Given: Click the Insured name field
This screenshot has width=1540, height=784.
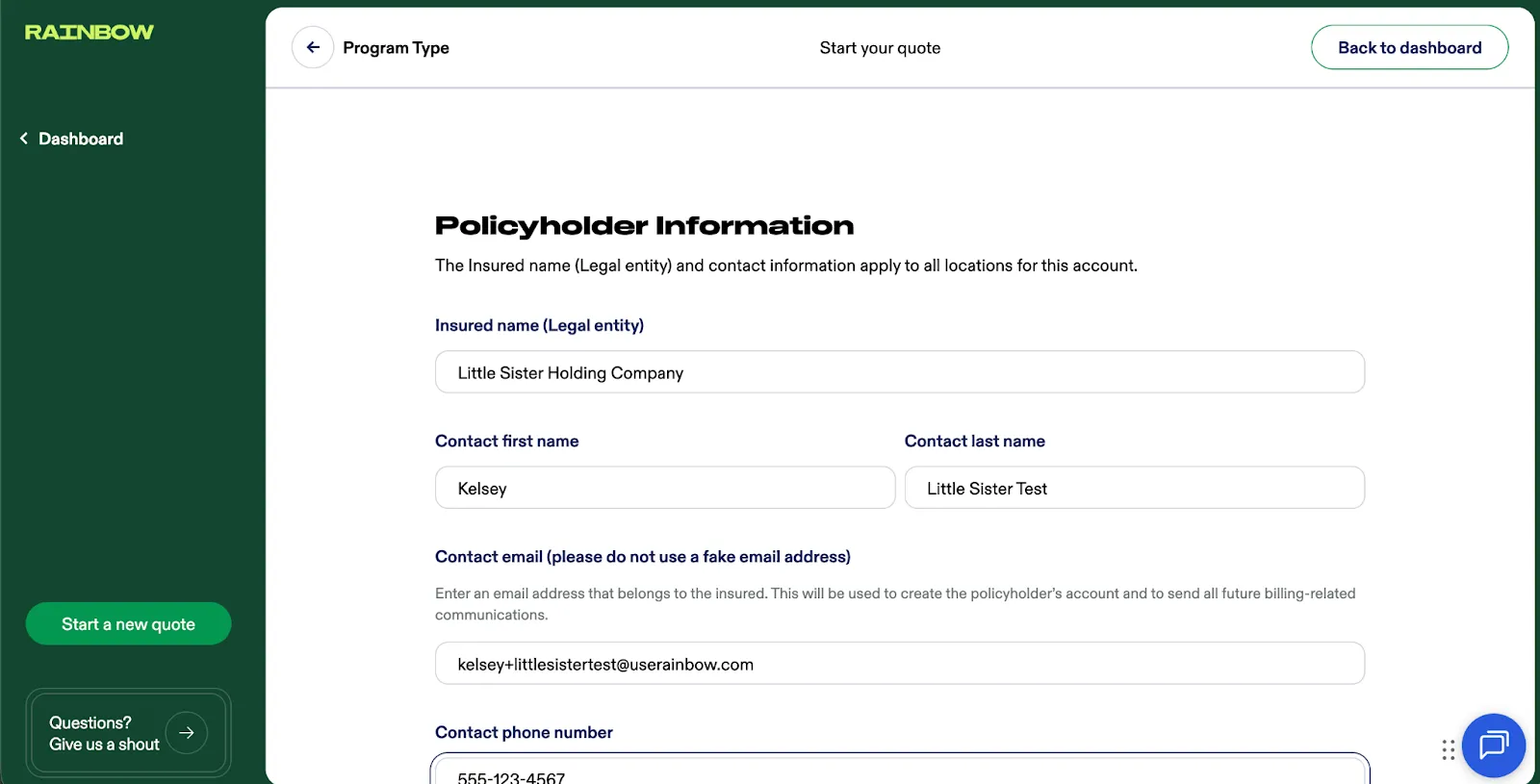Looking at the screenshot, I should point(899,372).
